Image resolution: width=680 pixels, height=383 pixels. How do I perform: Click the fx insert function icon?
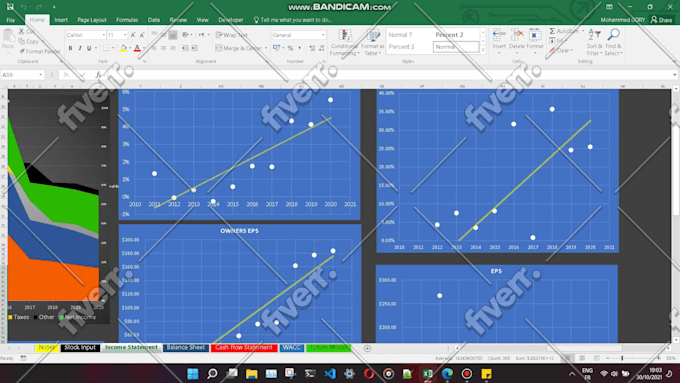pyautogui.click(x=98, y=75)
